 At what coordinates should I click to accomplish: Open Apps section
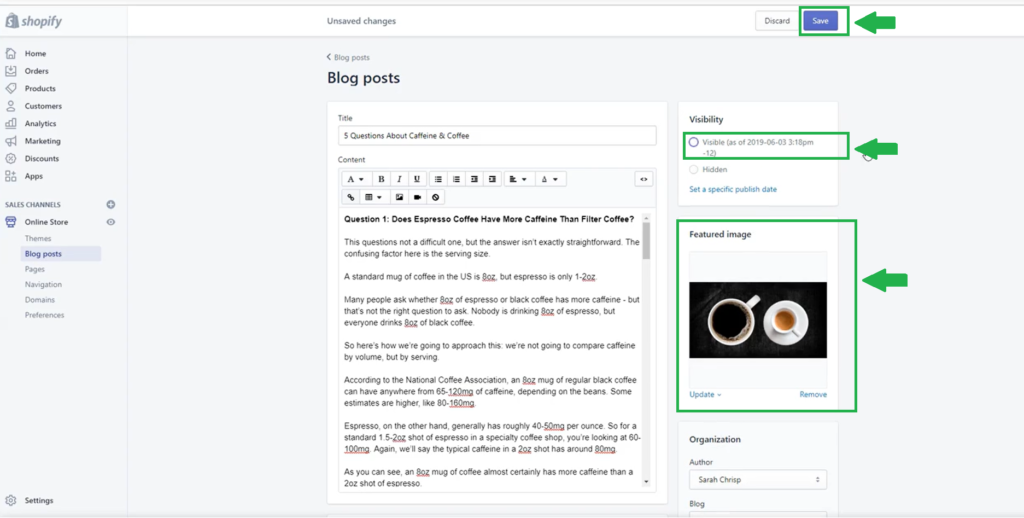pos(34,176)
